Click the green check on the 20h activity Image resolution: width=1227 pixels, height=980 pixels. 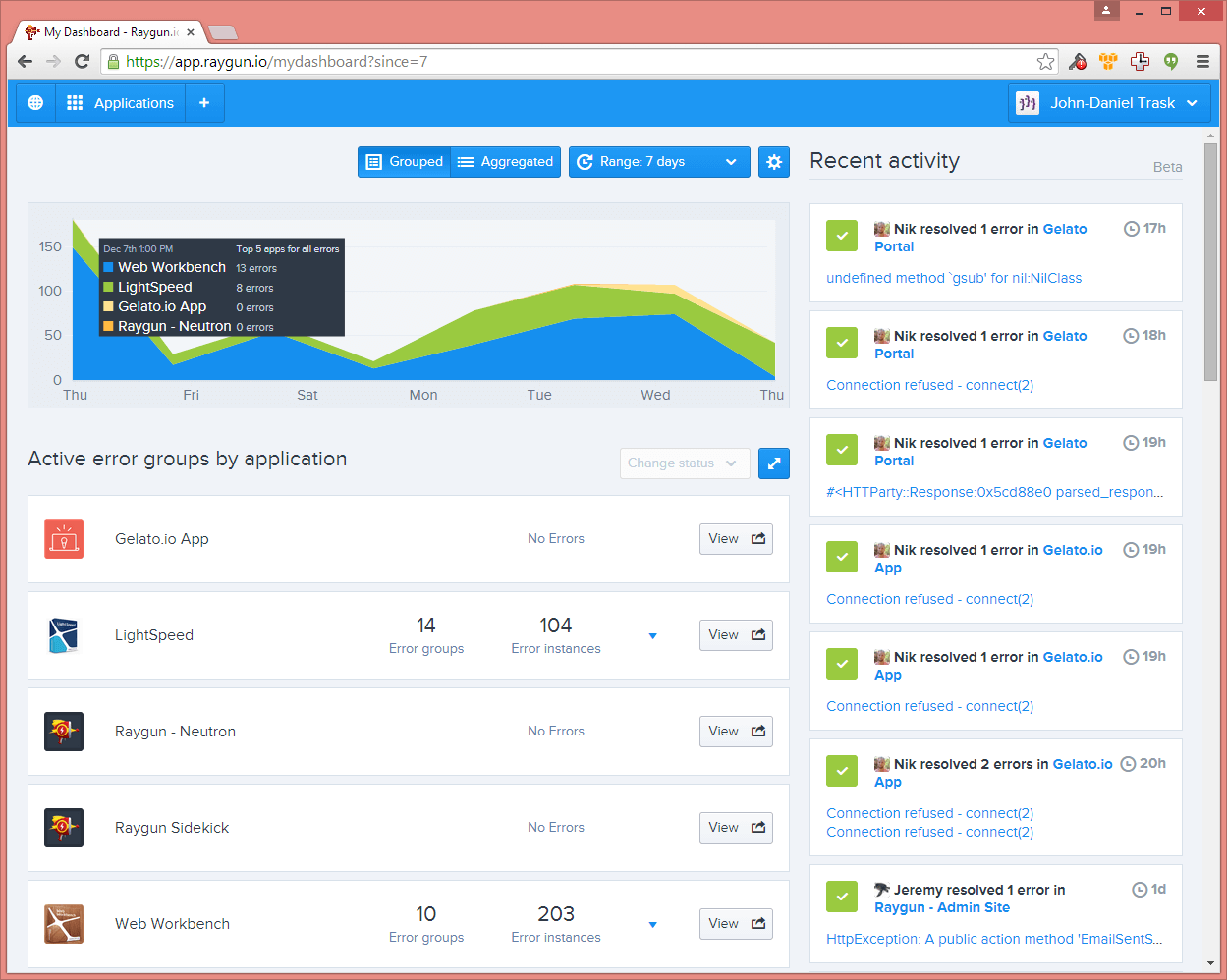pos(842,771)
